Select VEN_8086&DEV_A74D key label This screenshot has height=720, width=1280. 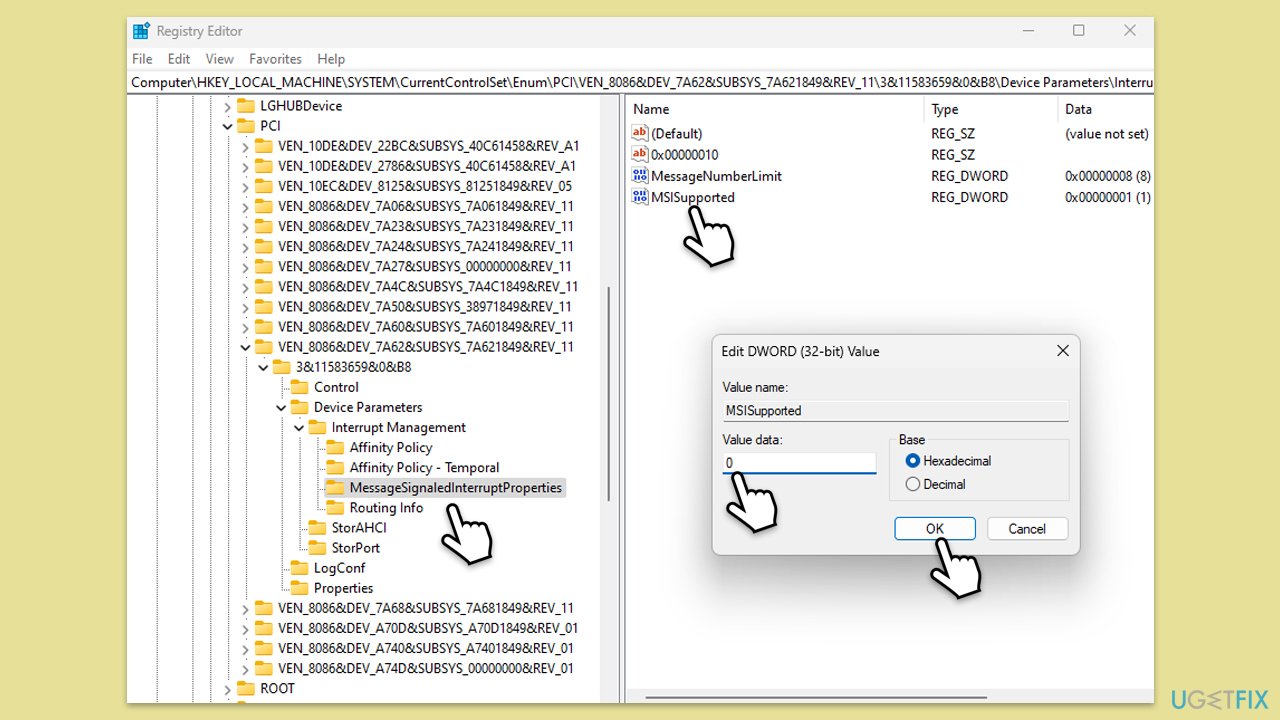coord(426,668)
